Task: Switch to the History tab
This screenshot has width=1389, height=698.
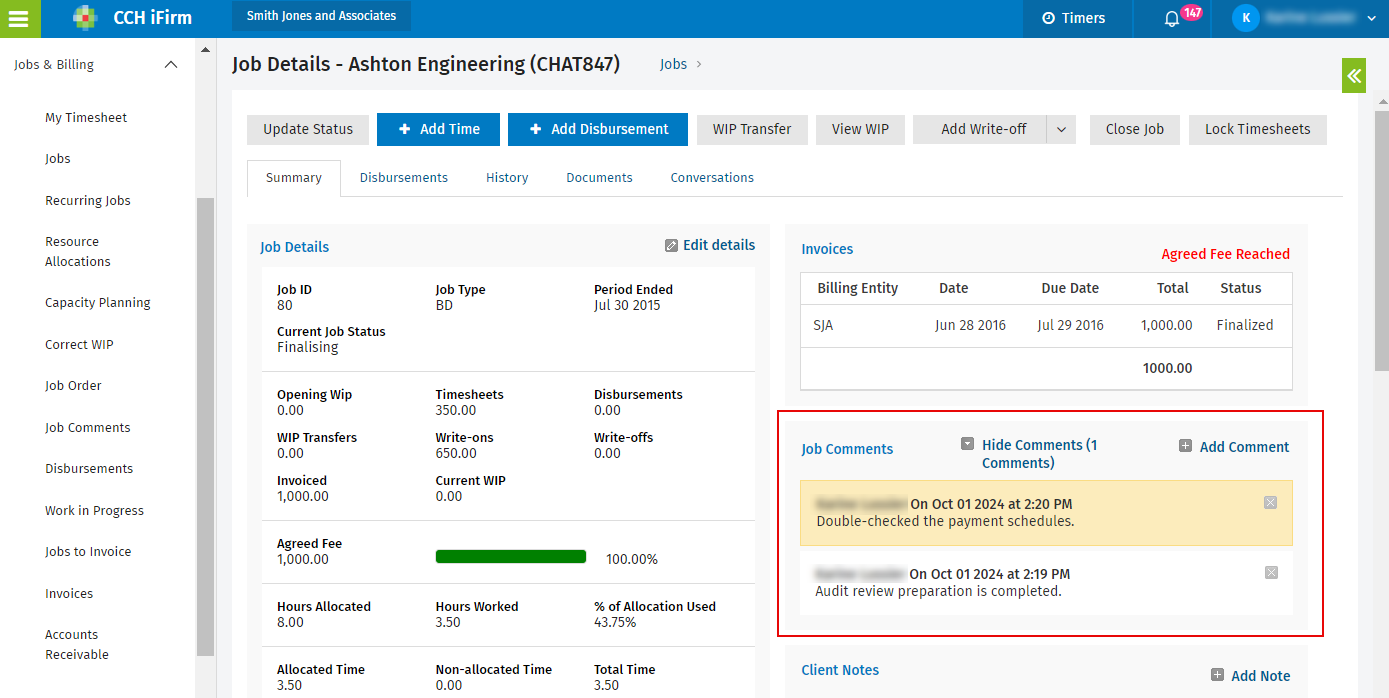Action: (507, 178)
